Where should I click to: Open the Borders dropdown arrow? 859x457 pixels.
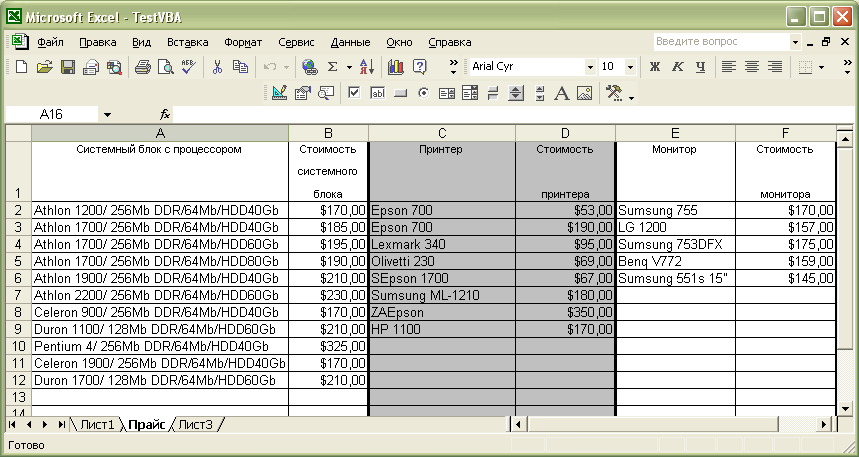coord(821,67)
